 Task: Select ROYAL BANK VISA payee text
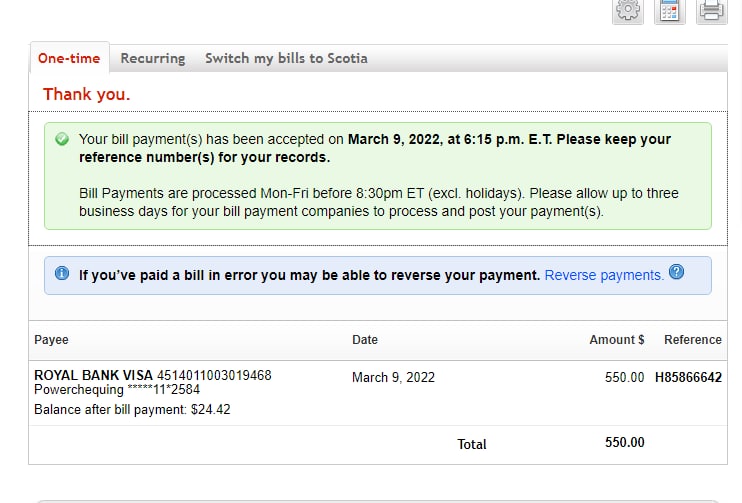pyautogui.click(x=93, y=375)
